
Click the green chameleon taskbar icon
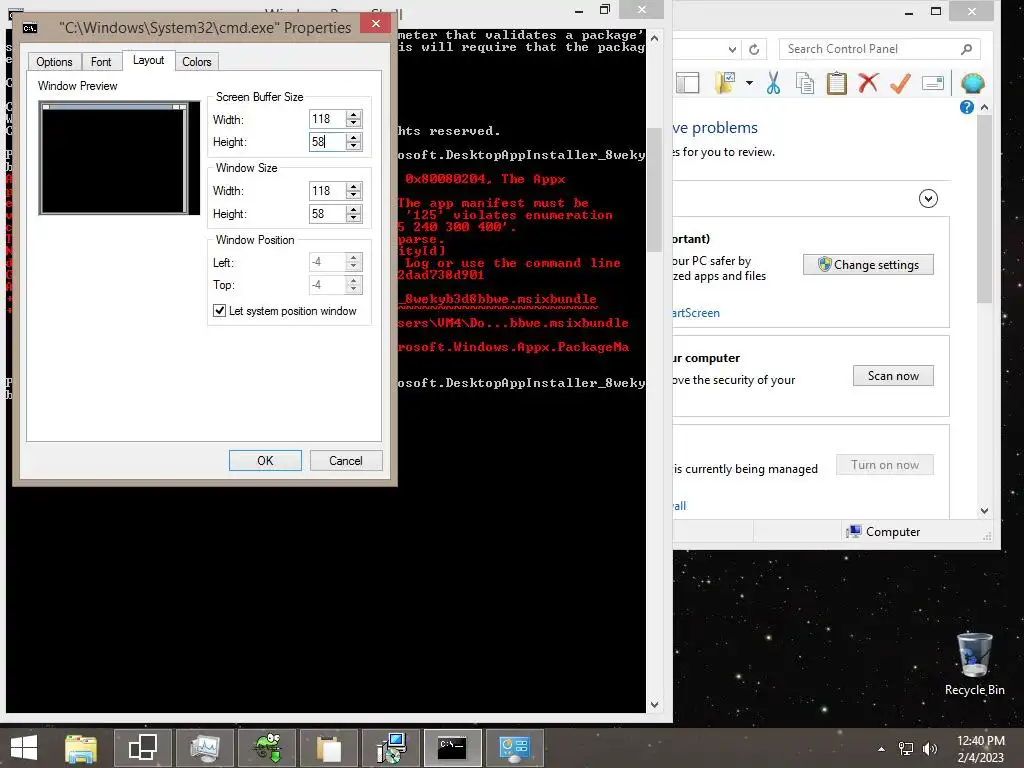pyautogui.click(x=267, y=748)
